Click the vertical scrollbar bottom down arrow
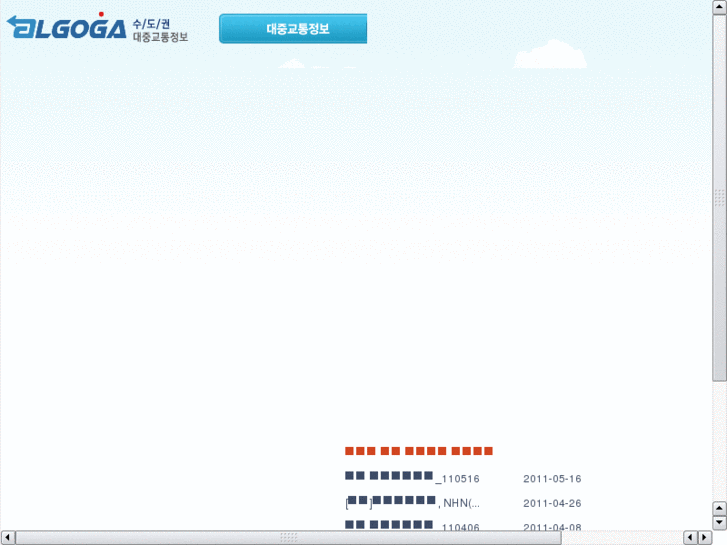Image resolution: width=727 pixels, height=545 pixels. click(719, 522)
